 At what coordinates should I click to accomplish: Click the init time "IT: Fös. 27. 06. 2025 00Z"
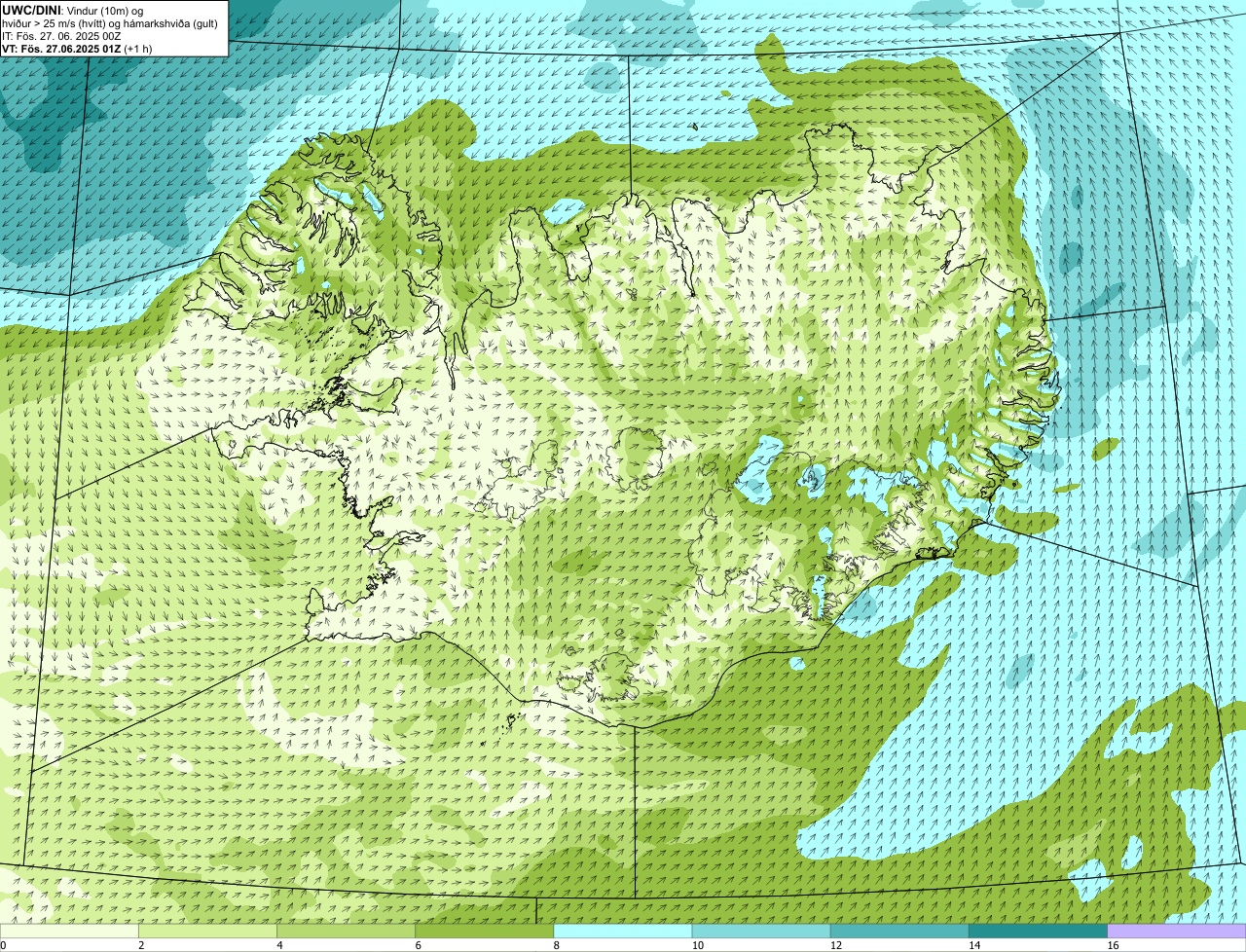61,35
